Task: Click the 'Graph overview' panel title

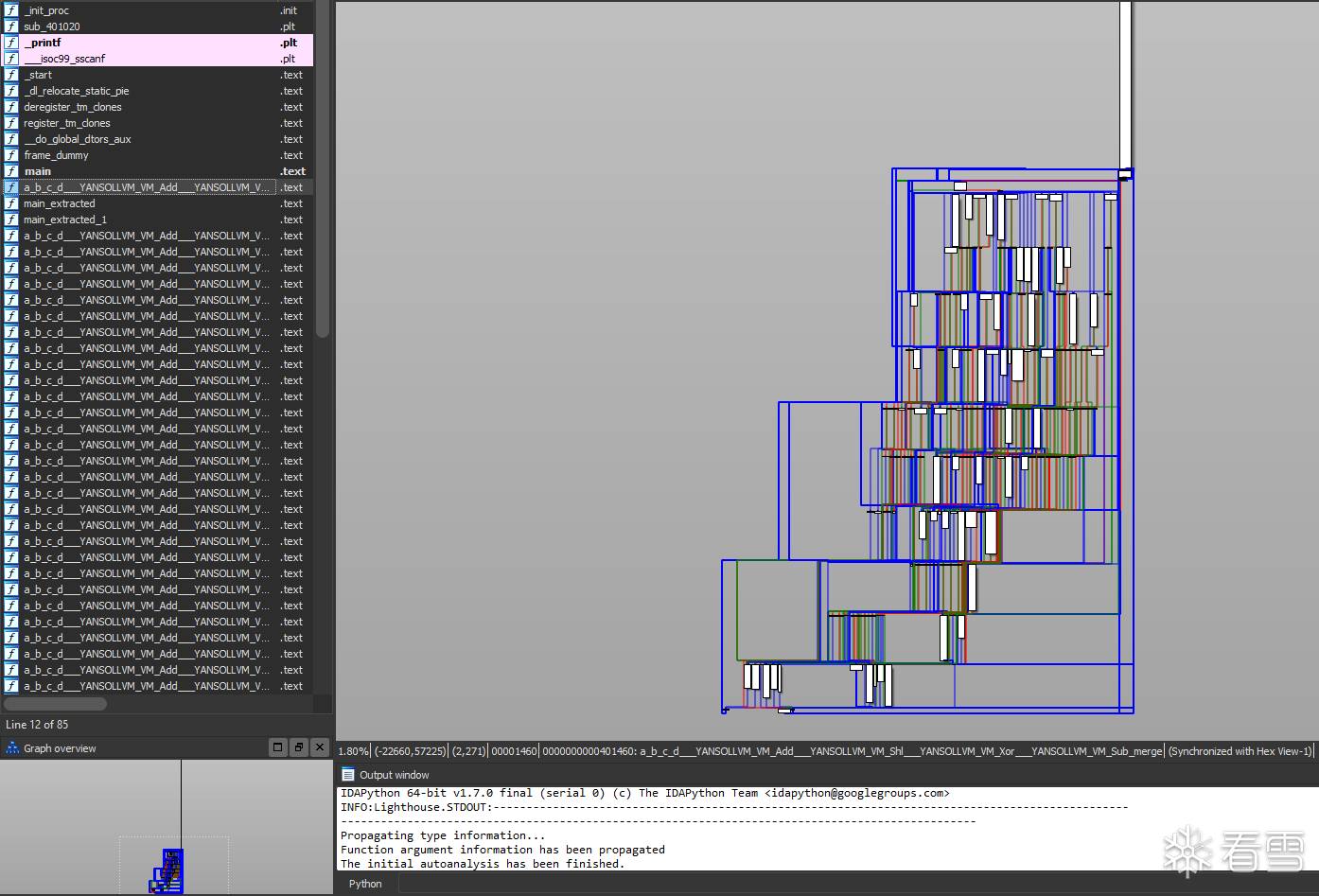Action: [x=60, y=748]
